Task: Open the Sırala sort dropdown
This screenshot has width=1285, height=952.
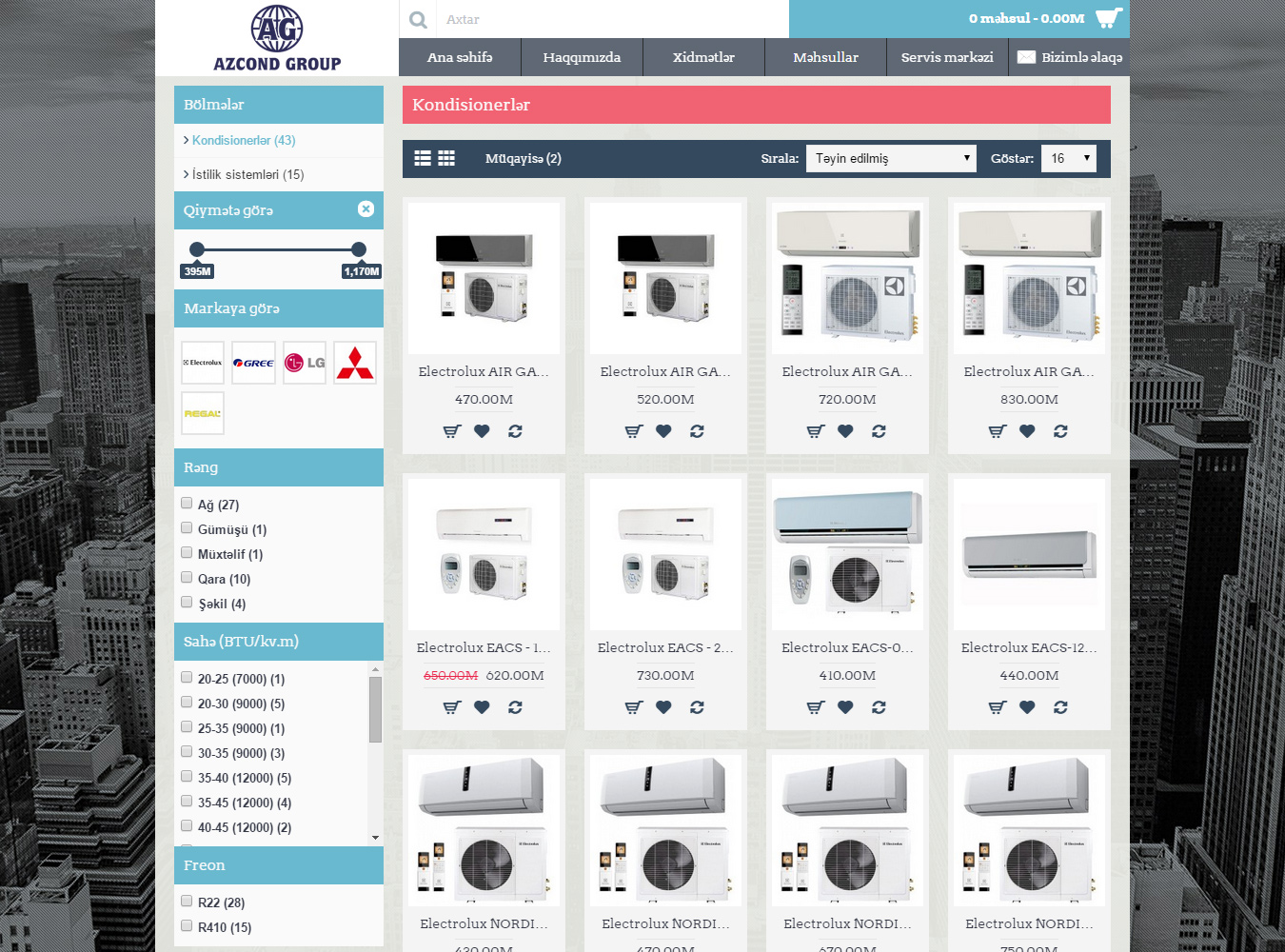Action: (891, 158)
